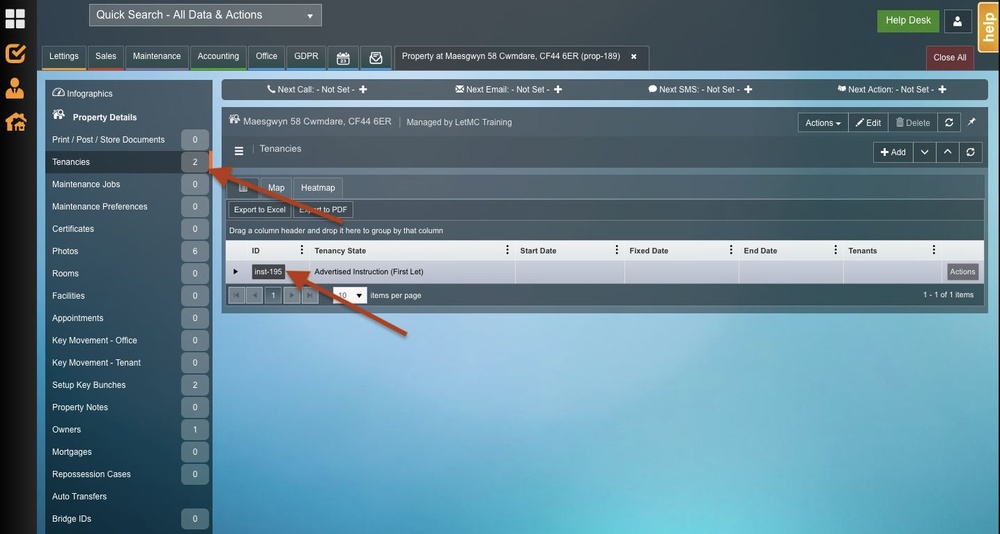
Task: Export the table to Excel
Action: 260,209
